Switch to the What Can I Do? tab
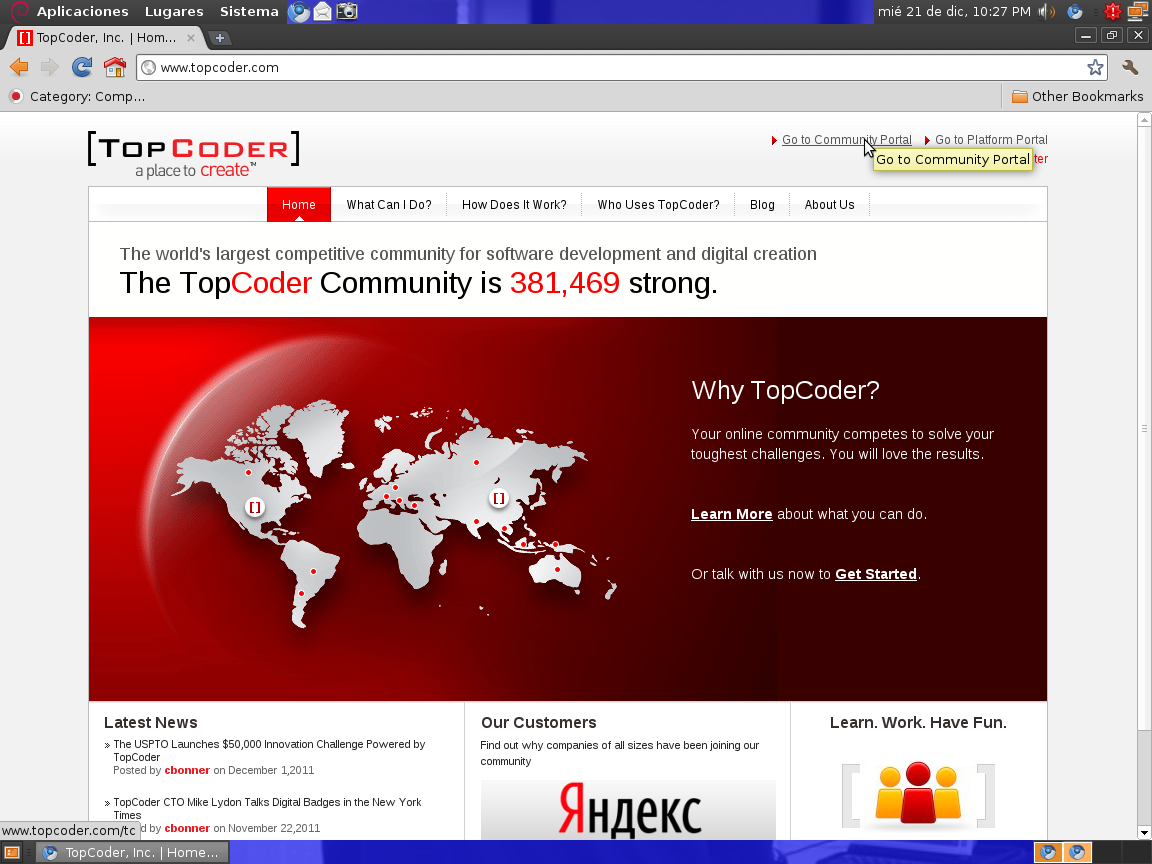The image size is (1152, 864). 389,204
